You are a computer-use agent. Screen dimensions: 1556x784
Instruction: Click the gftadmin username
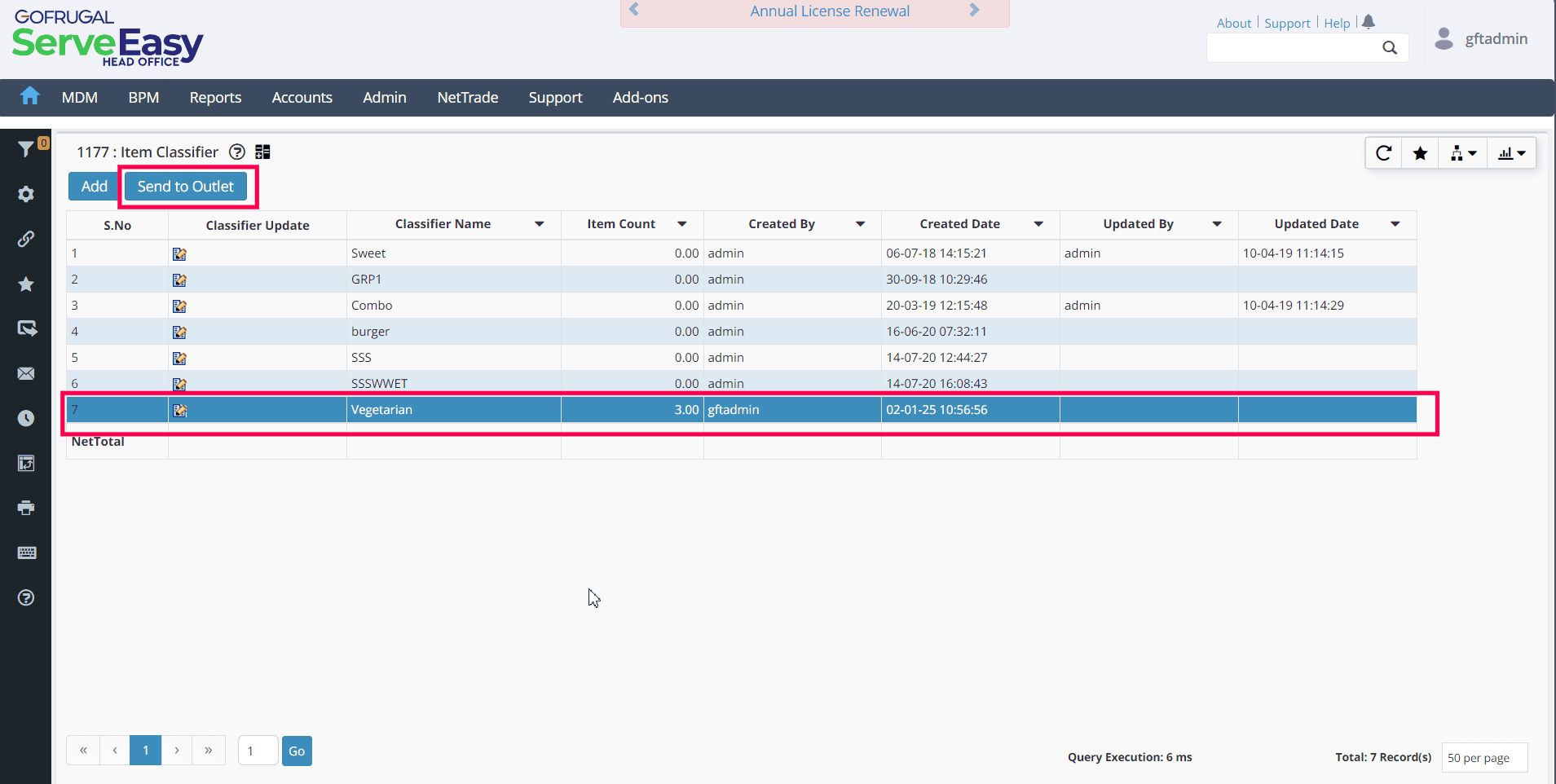tap(1496, 38)
